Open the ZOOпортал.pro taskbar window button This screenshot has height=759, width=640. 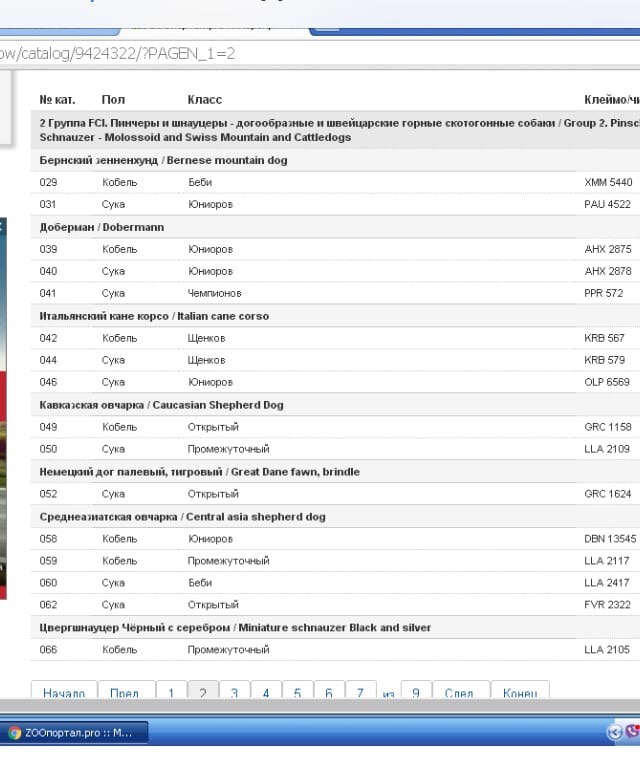[74, 733]
